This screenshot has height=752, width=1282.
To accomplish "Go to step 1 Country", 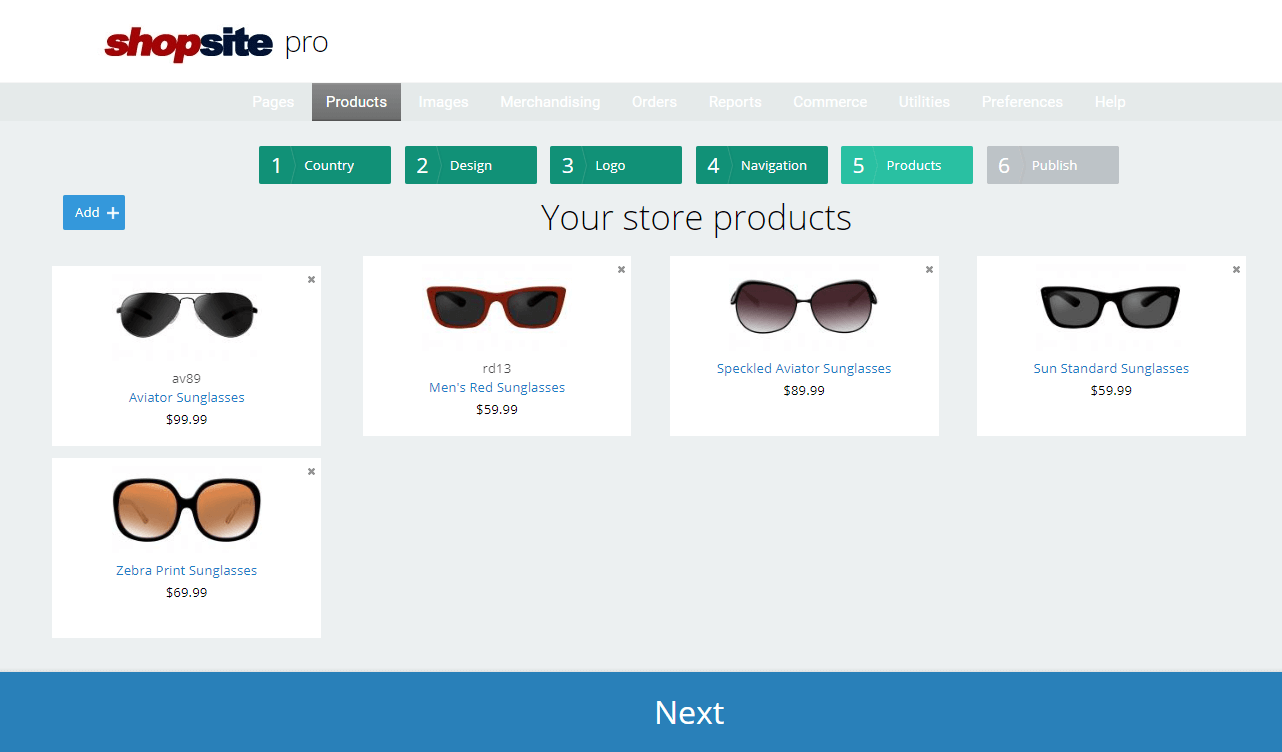I will [x=324, y=166].
